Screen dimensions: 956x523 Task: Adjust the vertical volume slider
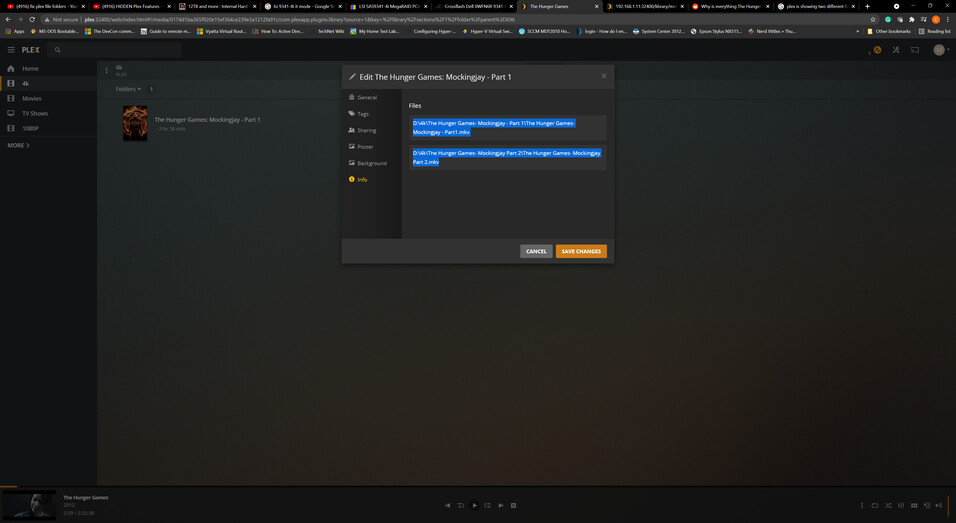point(949,505)
